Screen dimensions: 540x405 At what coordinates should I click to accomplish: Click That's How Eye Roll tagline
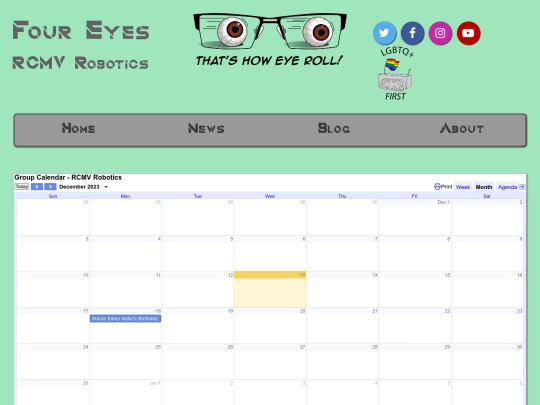coord(269,61)
